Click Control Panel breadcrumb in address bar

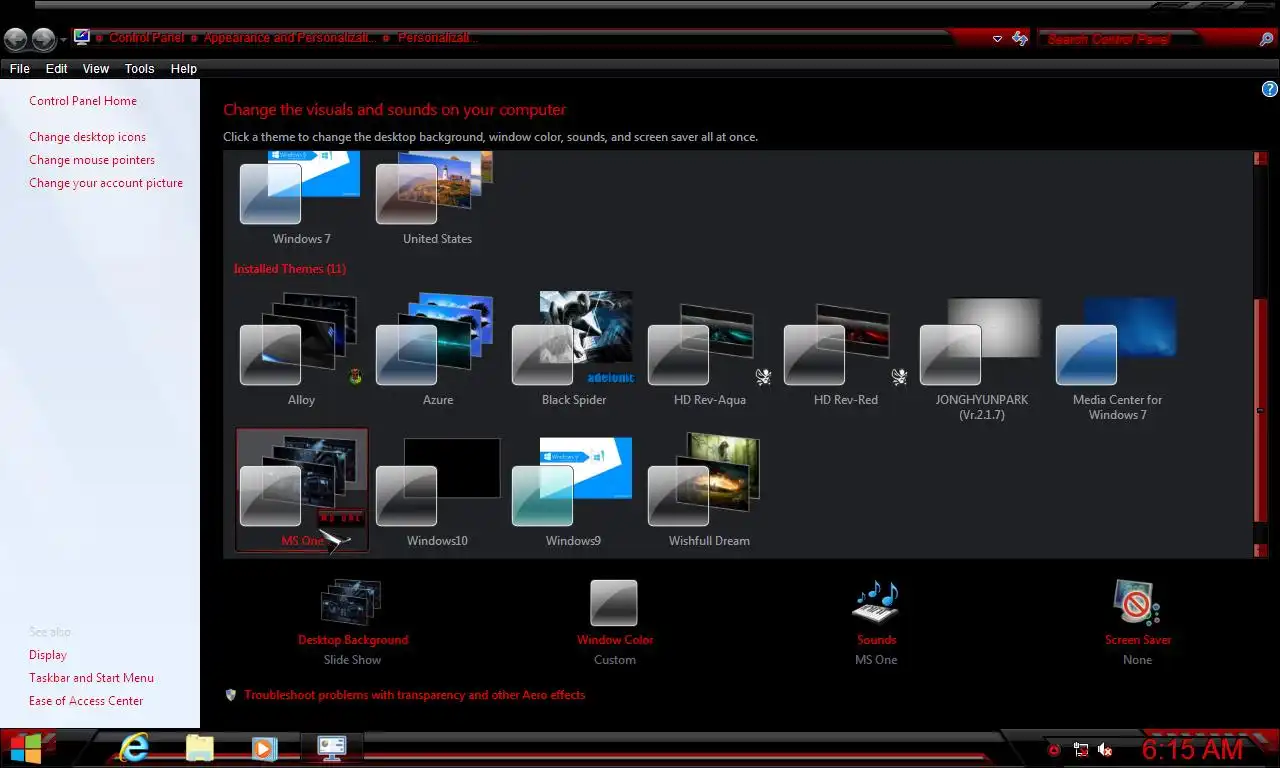point(147,38)
